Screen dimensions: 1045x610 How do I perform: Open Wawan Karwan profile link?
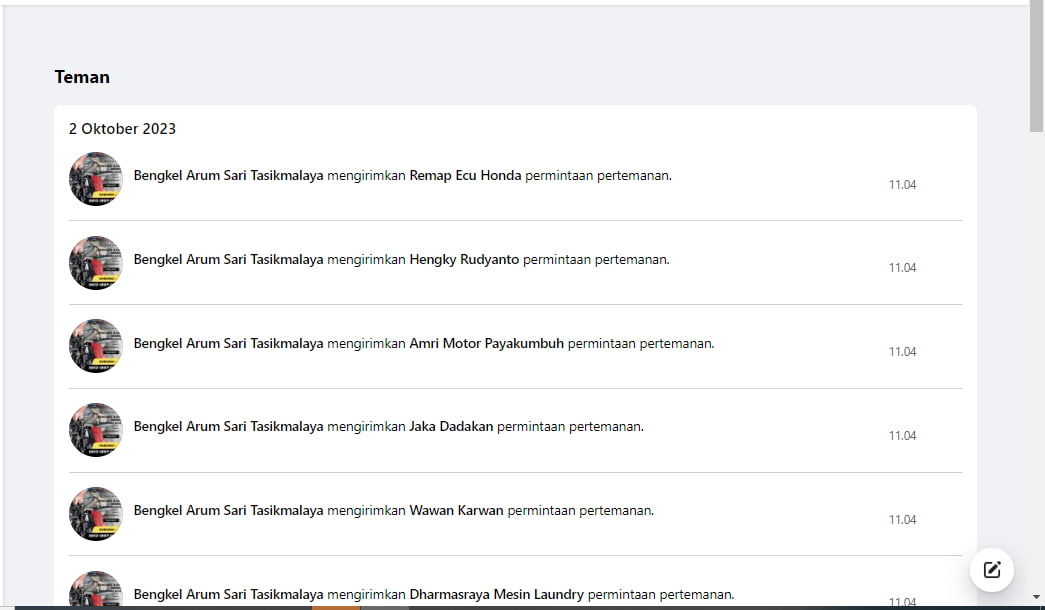(x=457, y=510)
